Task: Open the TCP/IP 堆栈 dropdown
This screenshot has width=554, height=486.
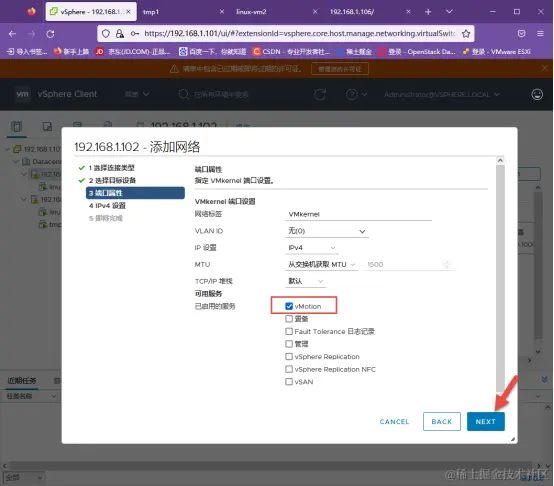Action: point(306,281)
